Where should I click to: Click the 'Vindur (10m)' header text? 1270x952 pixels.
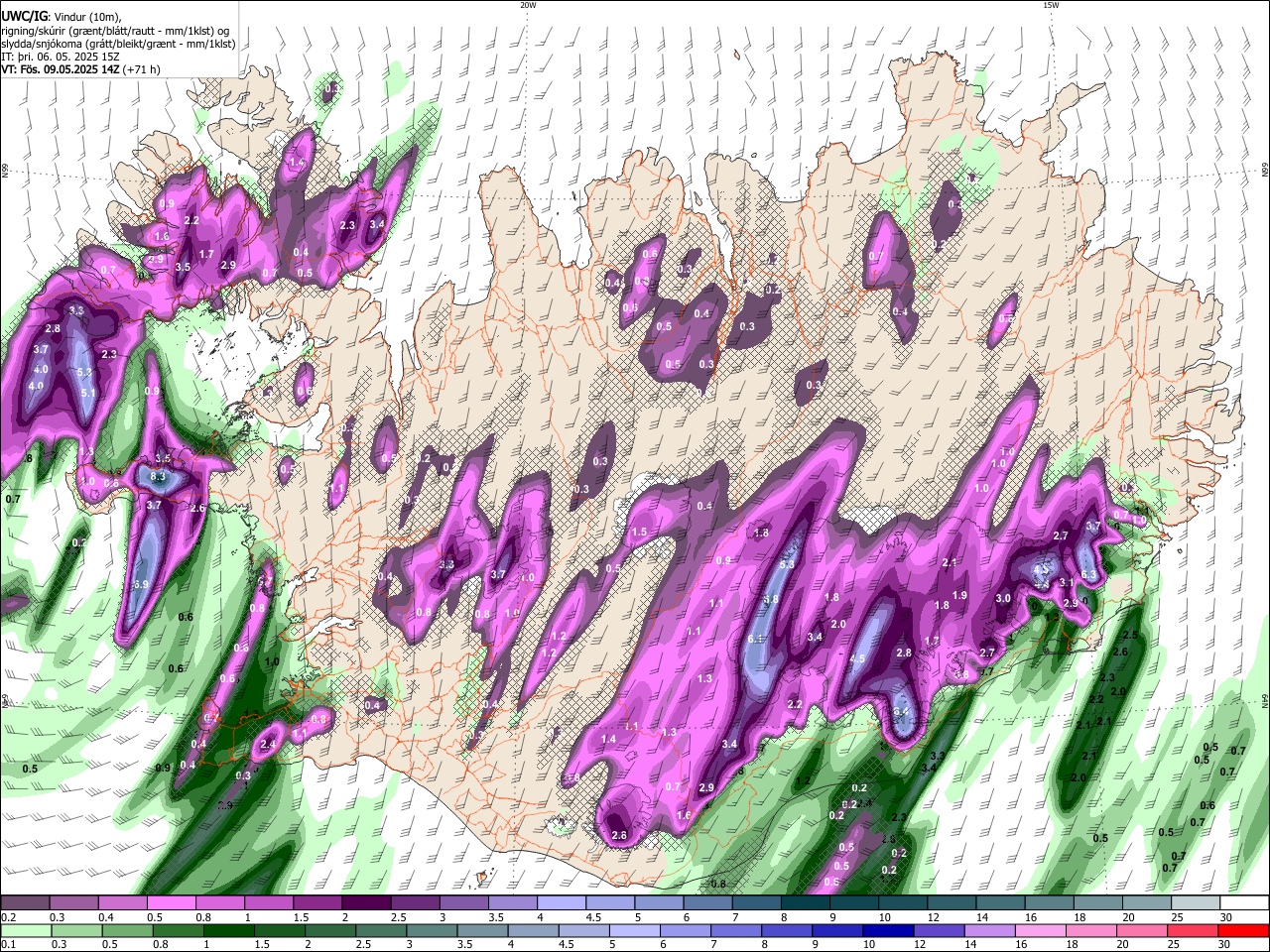[x=85, y=18]
